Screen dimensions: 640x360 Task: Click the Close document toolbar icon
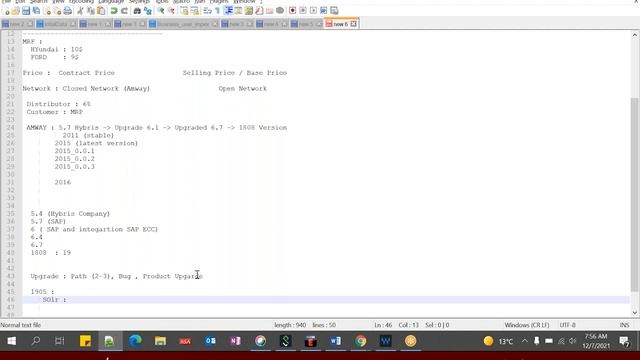(47, 11)
